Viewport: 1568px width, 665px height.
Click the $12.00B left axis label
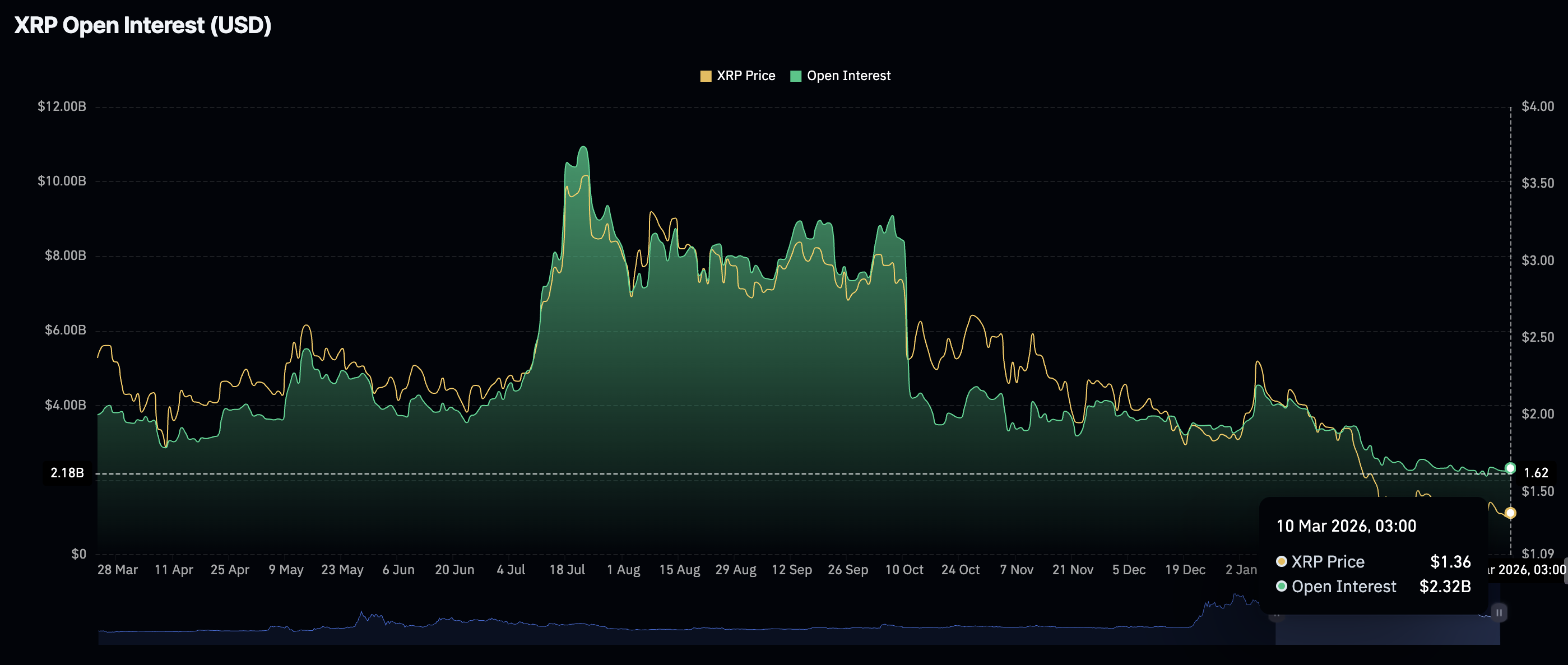pyautogui.click(x=62, y=106)
